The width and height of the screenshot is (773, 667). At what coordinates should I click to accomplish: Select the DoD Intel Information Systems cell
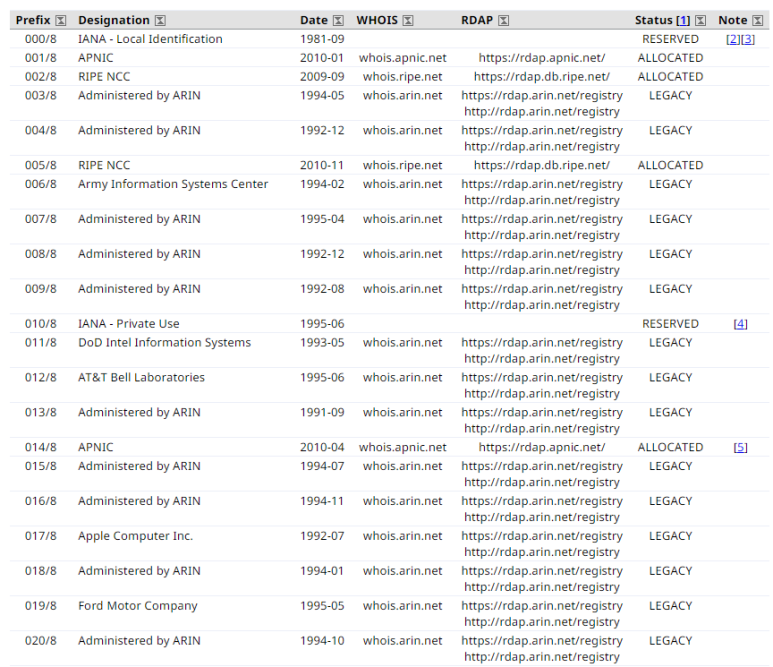[164, 343]
